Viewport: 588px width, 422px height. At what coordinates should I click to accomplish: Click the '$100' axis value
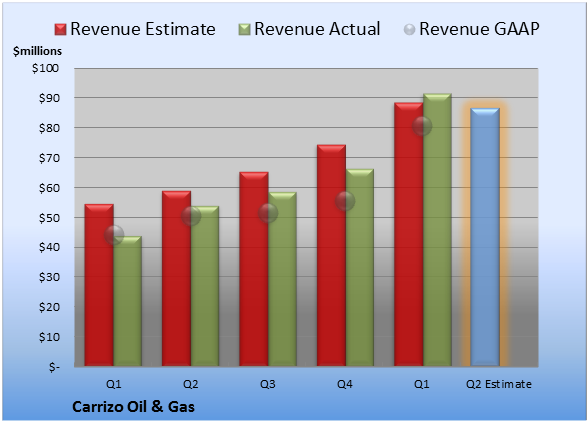click(x=45, y=68)
